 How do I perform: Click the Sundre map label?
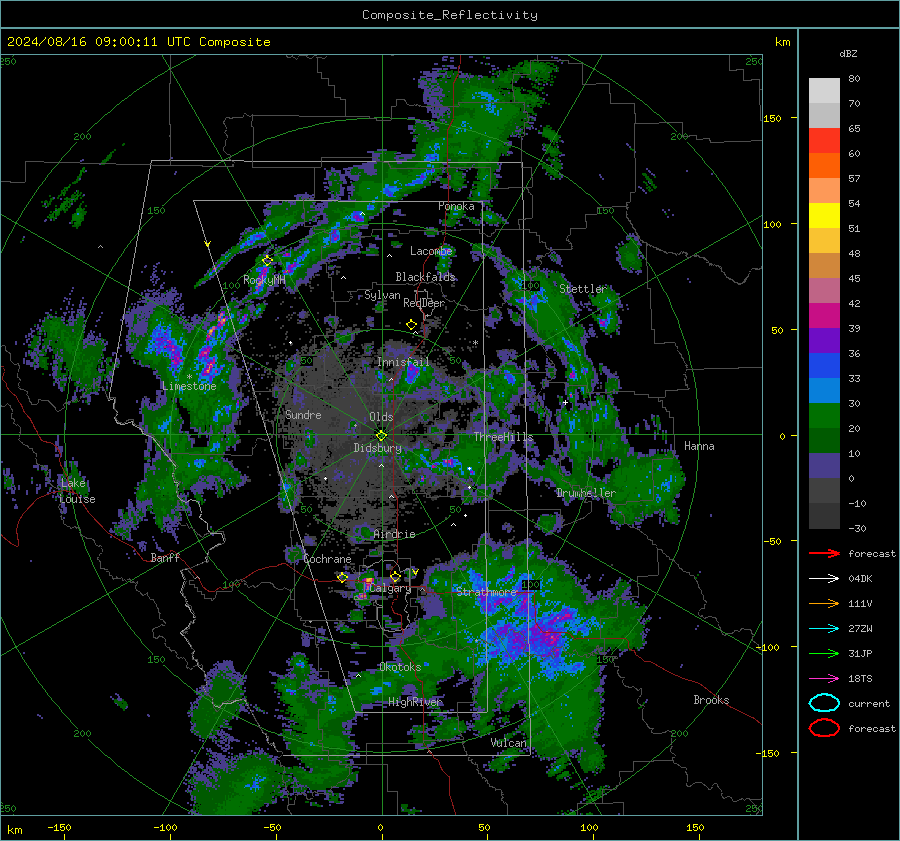[x=303, y=415]
